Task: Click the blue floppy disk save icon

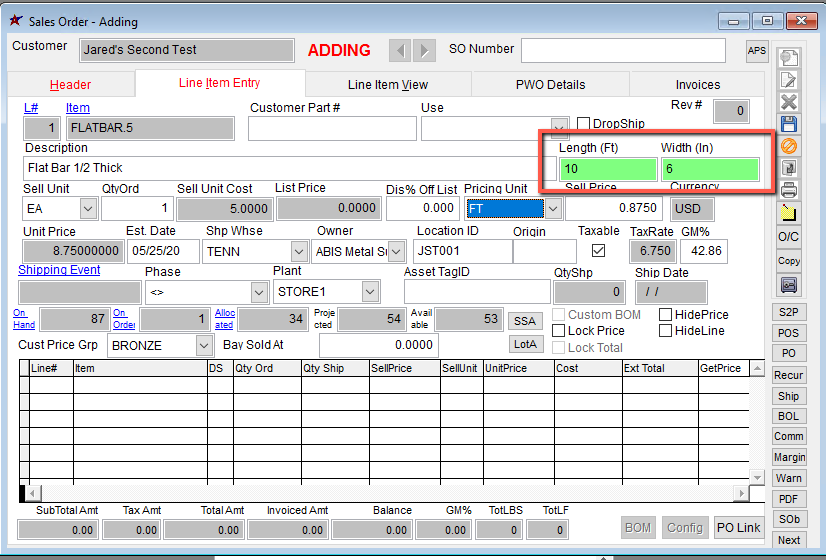Action: 788,124
